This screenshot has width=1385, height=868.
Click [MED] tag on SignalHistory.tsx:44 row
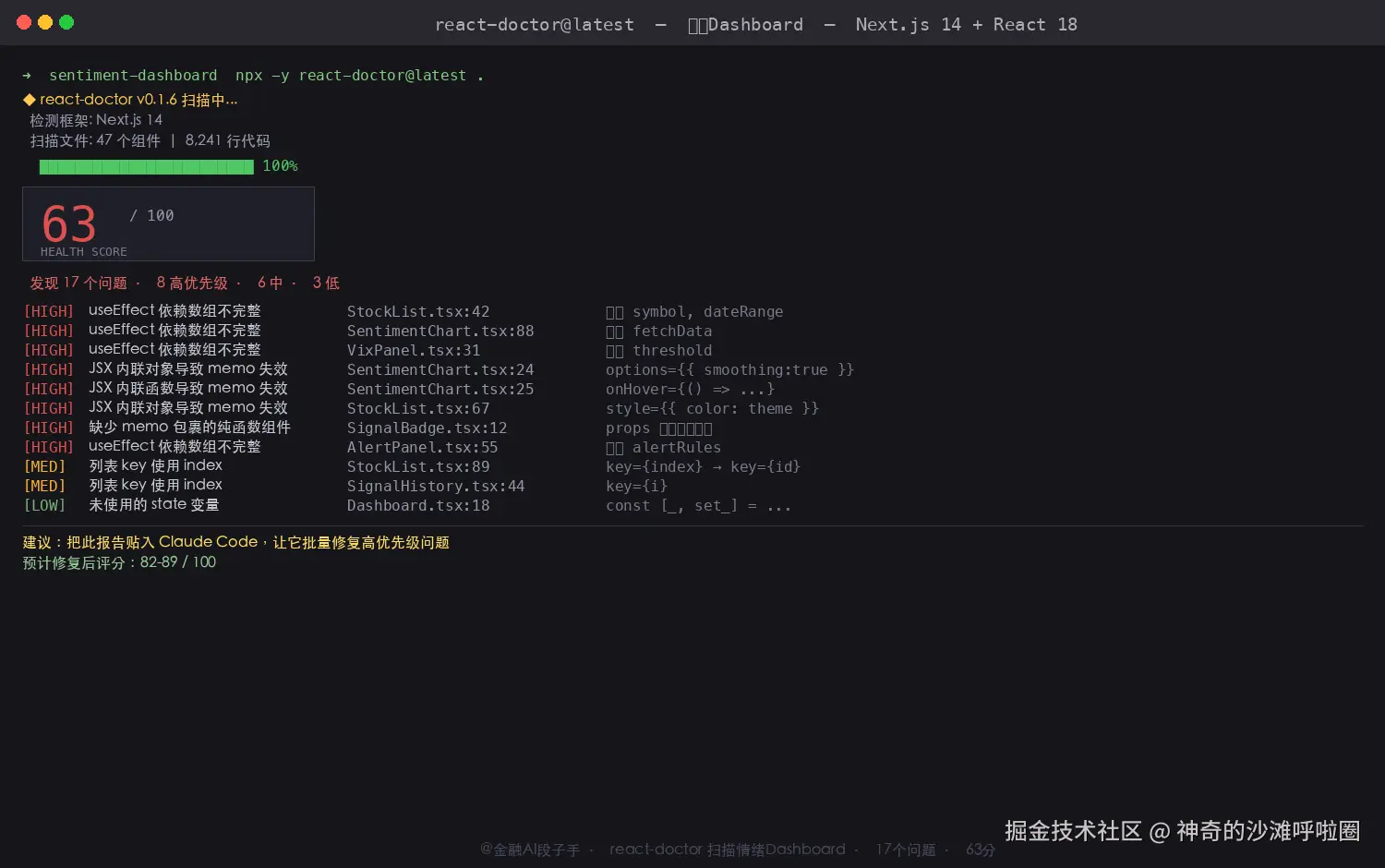(x=44, y=487)
